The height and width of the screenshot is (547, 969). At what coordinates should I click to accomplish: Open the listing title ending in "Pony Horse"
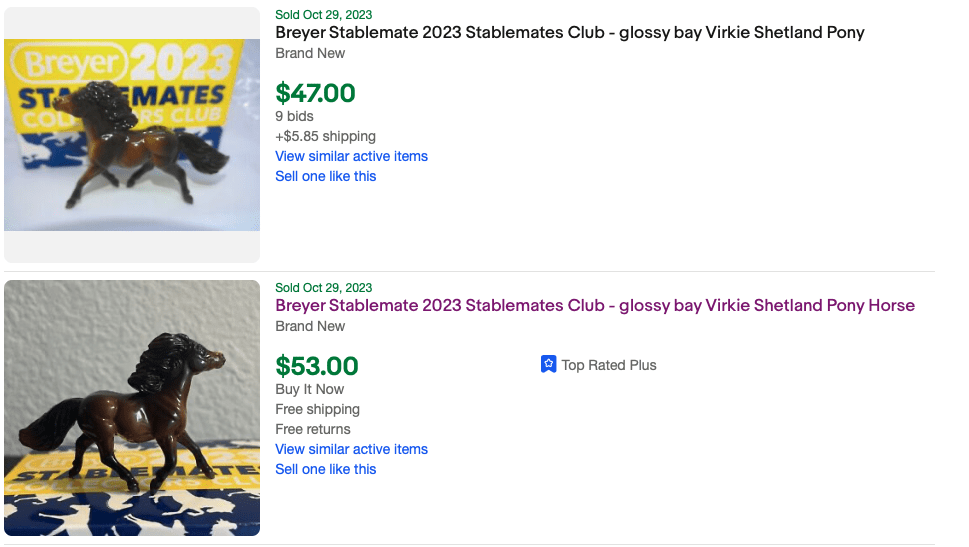pyautogui.click(x=594, y=306)
